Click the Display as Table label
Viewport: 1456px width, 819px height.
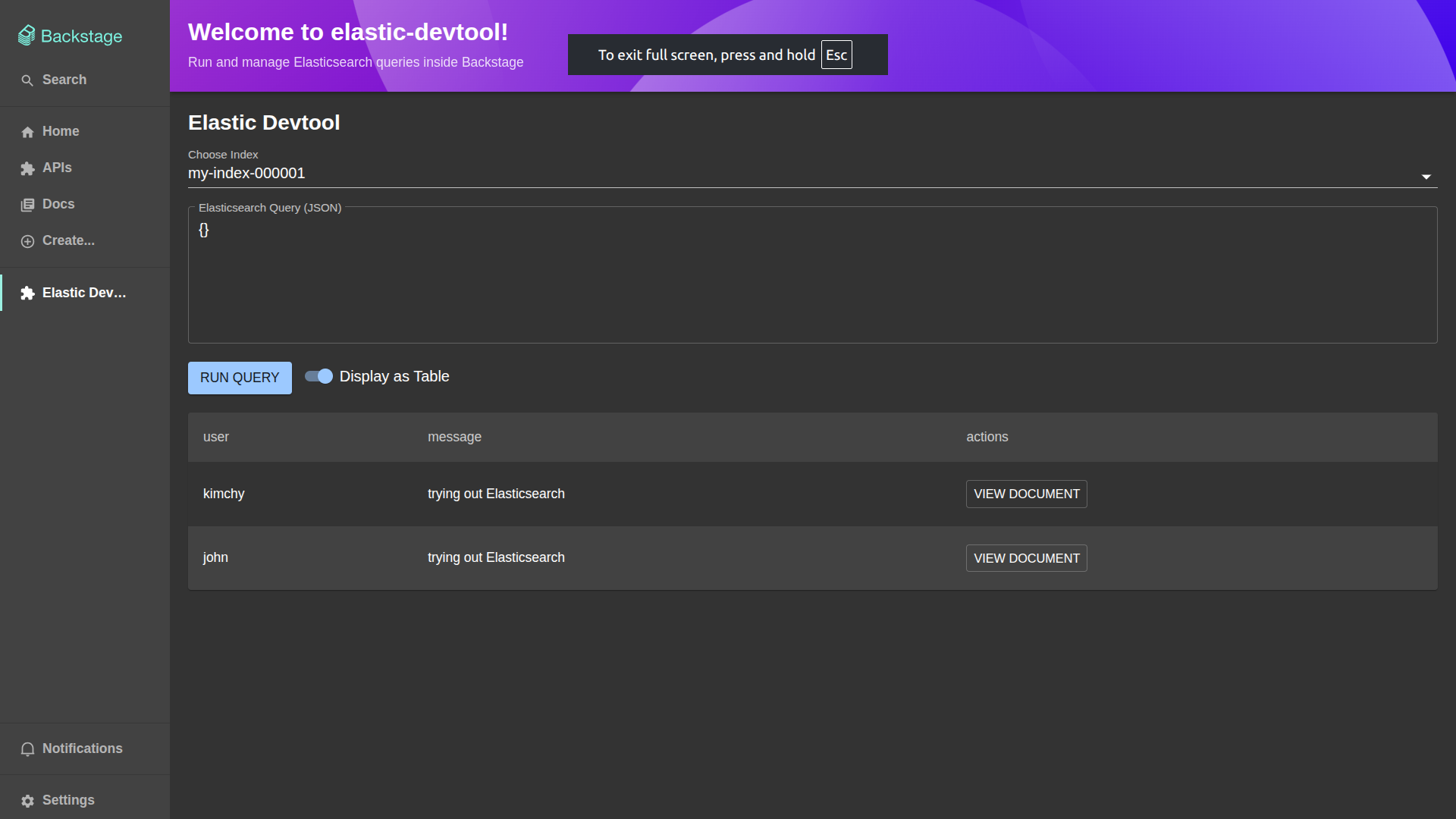coord(394,376)
